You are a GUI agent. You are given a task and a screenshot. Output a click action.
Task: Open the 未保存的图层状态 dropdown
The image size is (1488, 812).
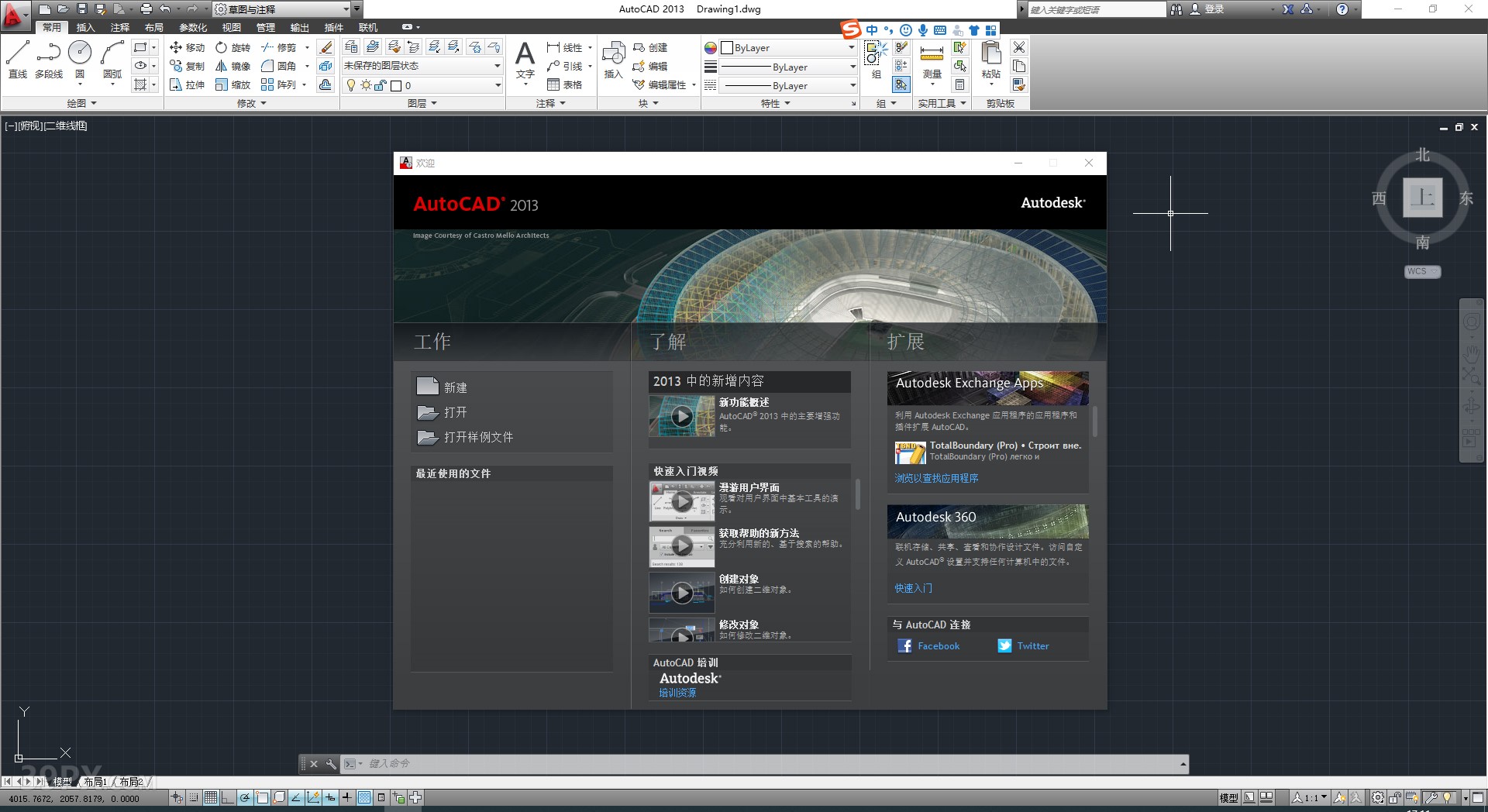[496, 66]
